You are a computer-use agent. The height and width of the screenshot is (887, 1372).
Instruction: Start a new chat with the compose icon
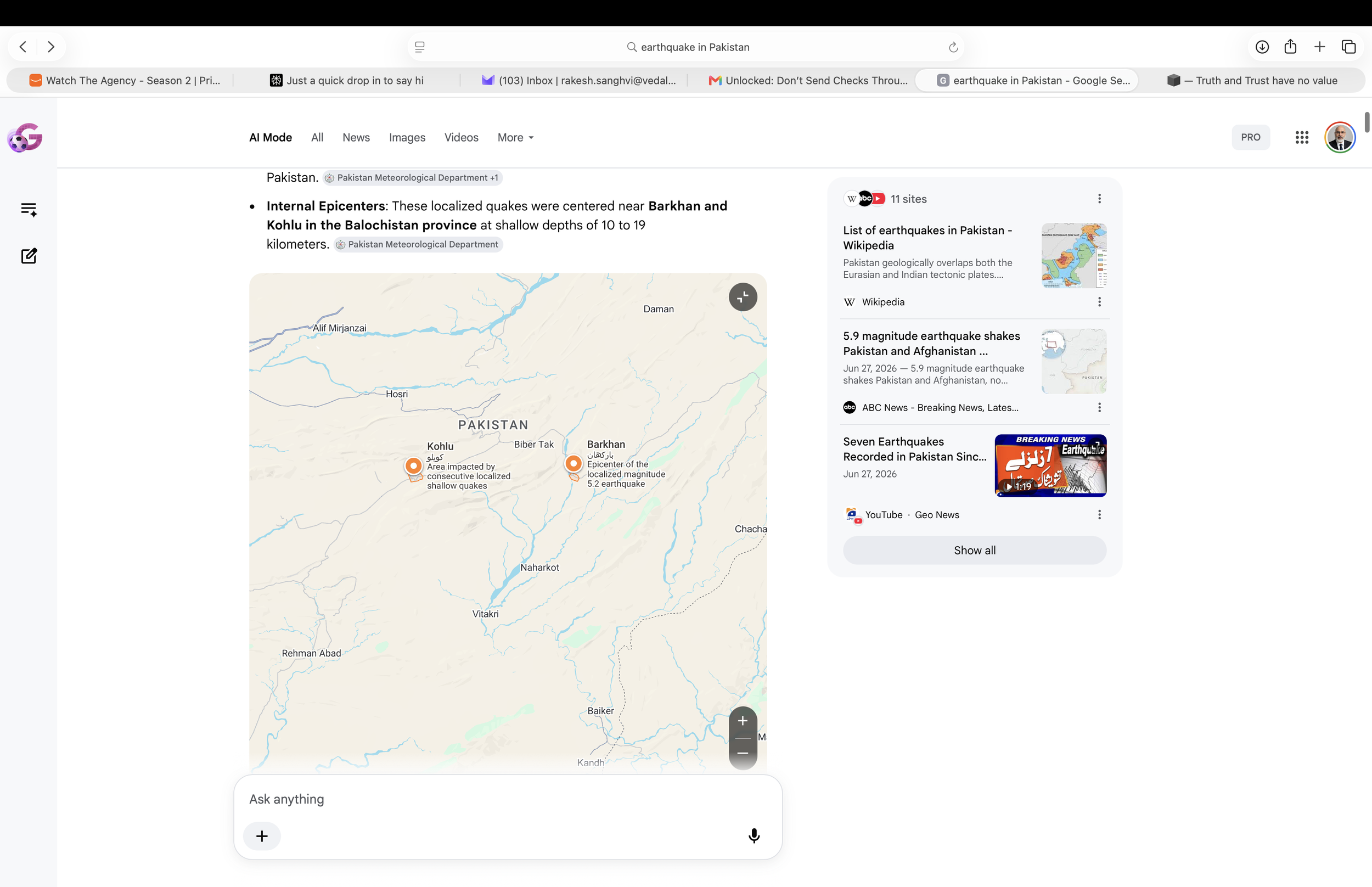pyautogui.click(x=29, y=256)
